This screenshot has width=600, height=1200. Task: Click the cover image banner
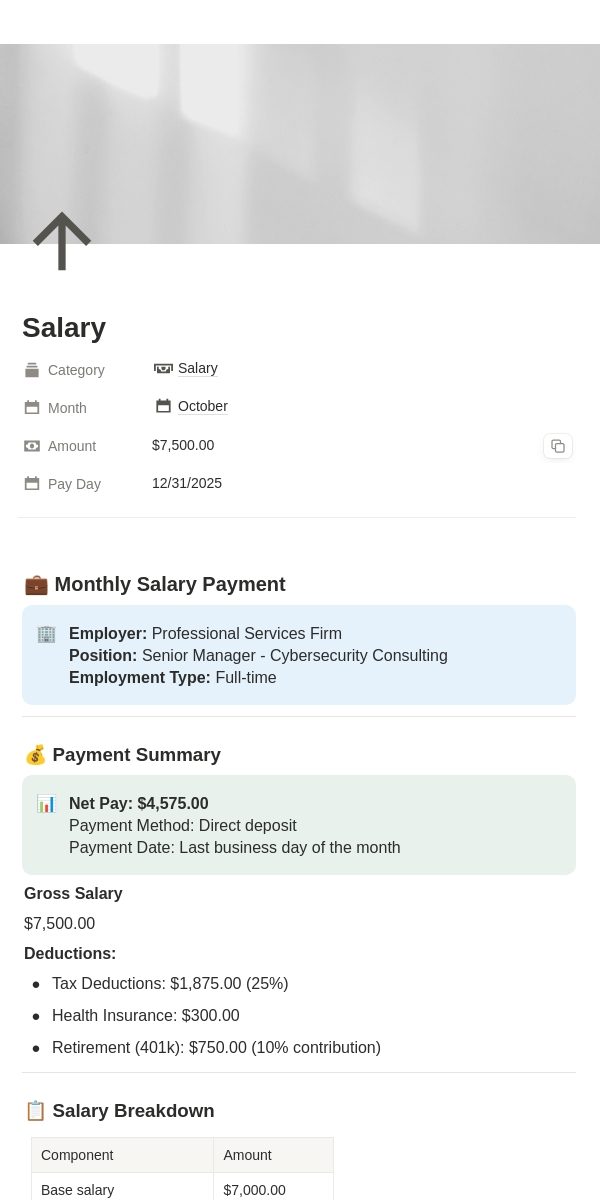(300, 144)
